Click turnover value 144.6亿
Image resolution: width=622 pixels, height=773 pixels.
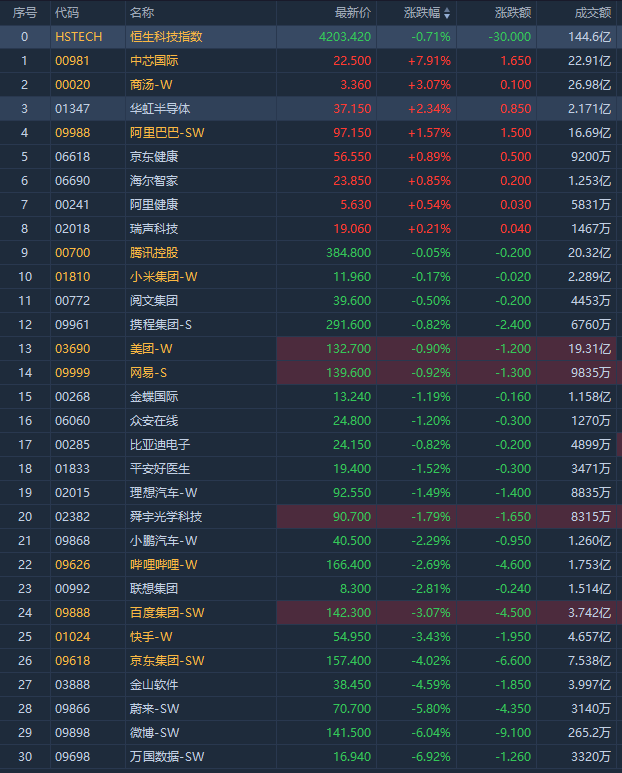click(589, 36)
